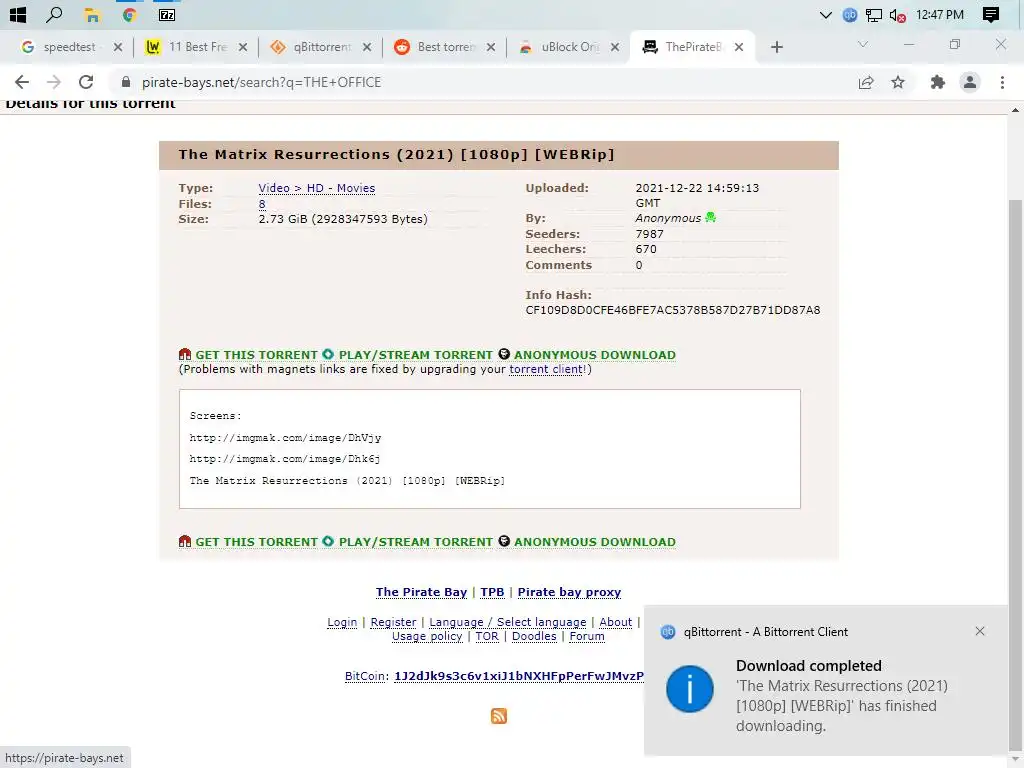Open the Pirate bay proxy link
1024x768 pixels.
pos(569,592)
